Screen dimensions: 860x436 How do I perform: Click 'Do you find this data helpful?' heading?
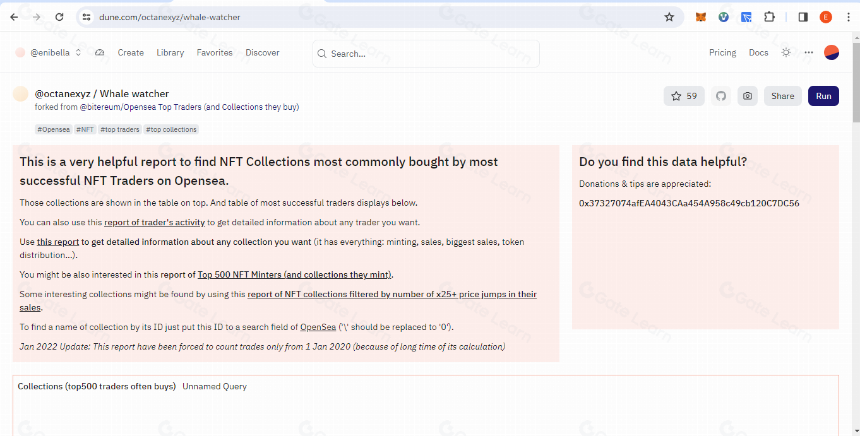click(x=663, y=162)
